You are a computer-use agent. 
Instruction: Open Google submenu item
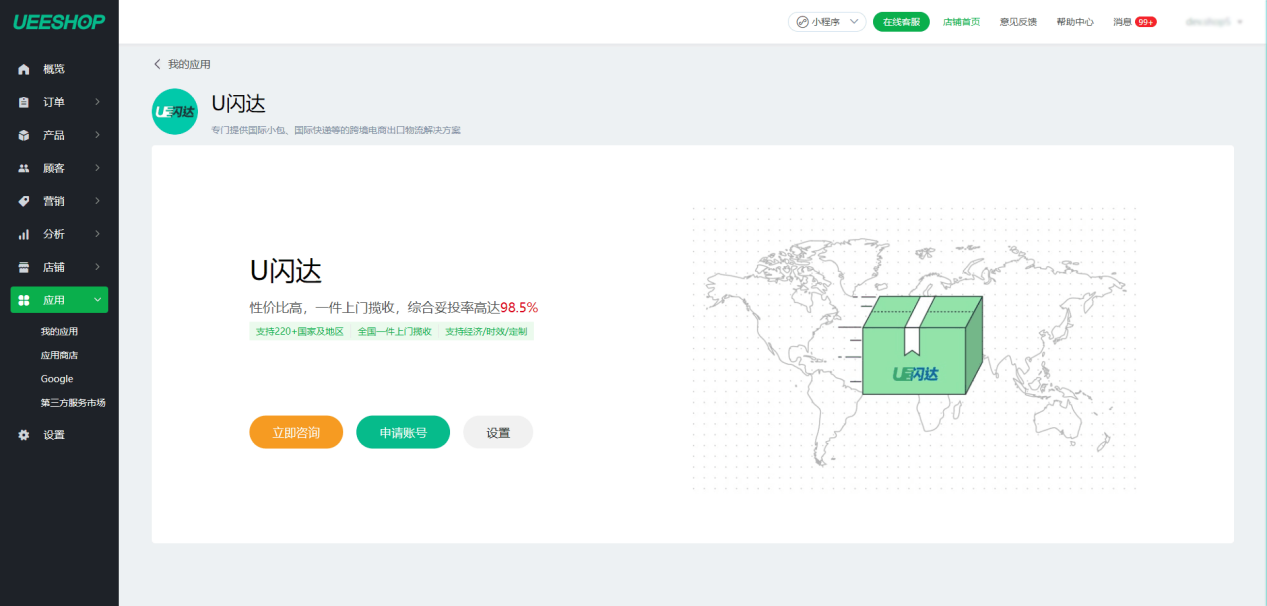tap(57, 379)
